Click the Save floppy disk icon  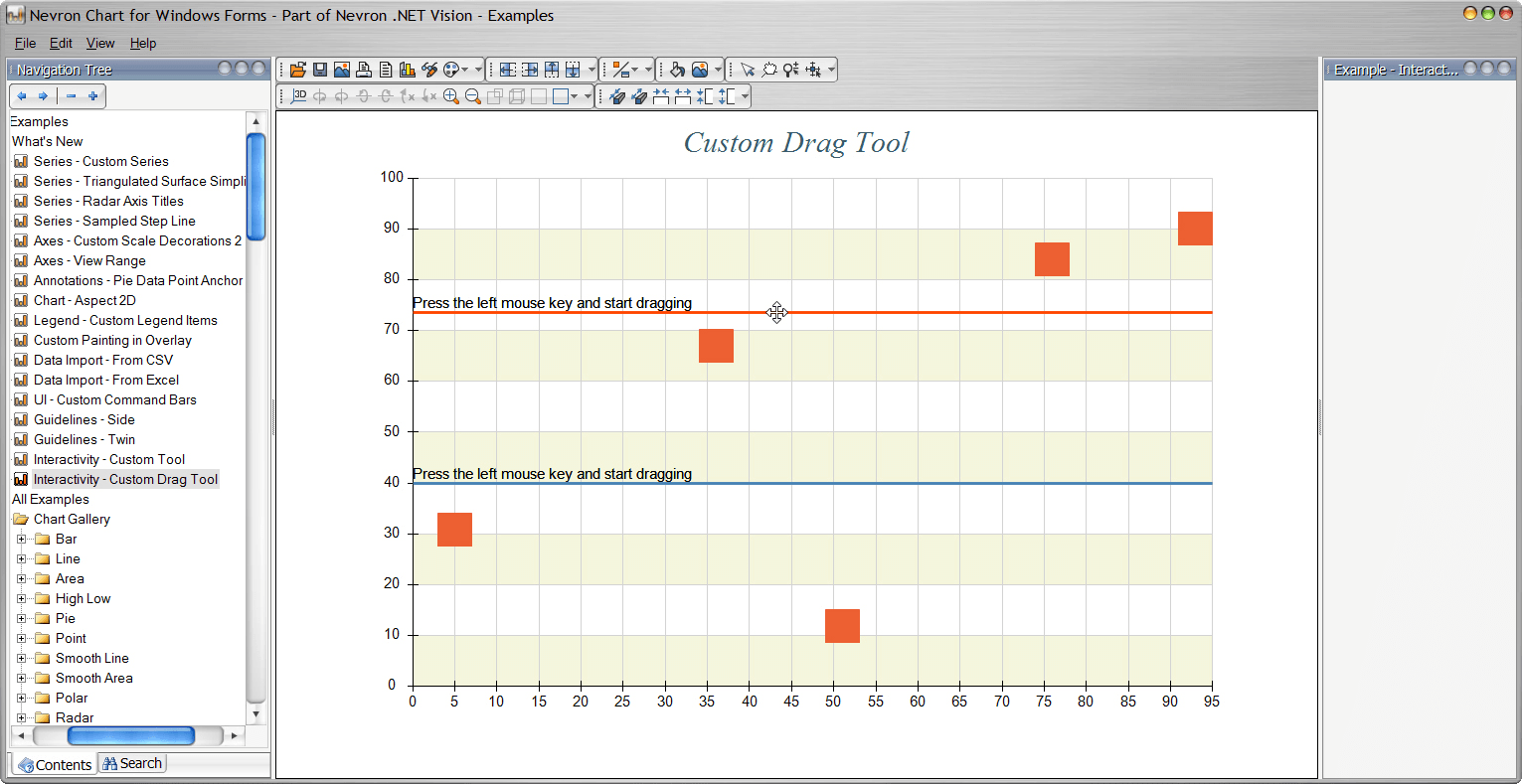[320, 70]
